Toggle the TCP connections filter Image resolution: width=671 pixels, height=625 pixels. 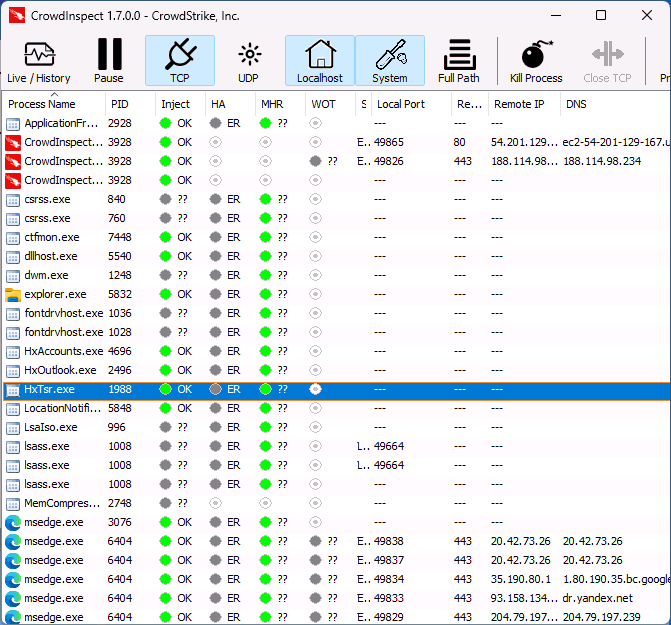[180, 60]
